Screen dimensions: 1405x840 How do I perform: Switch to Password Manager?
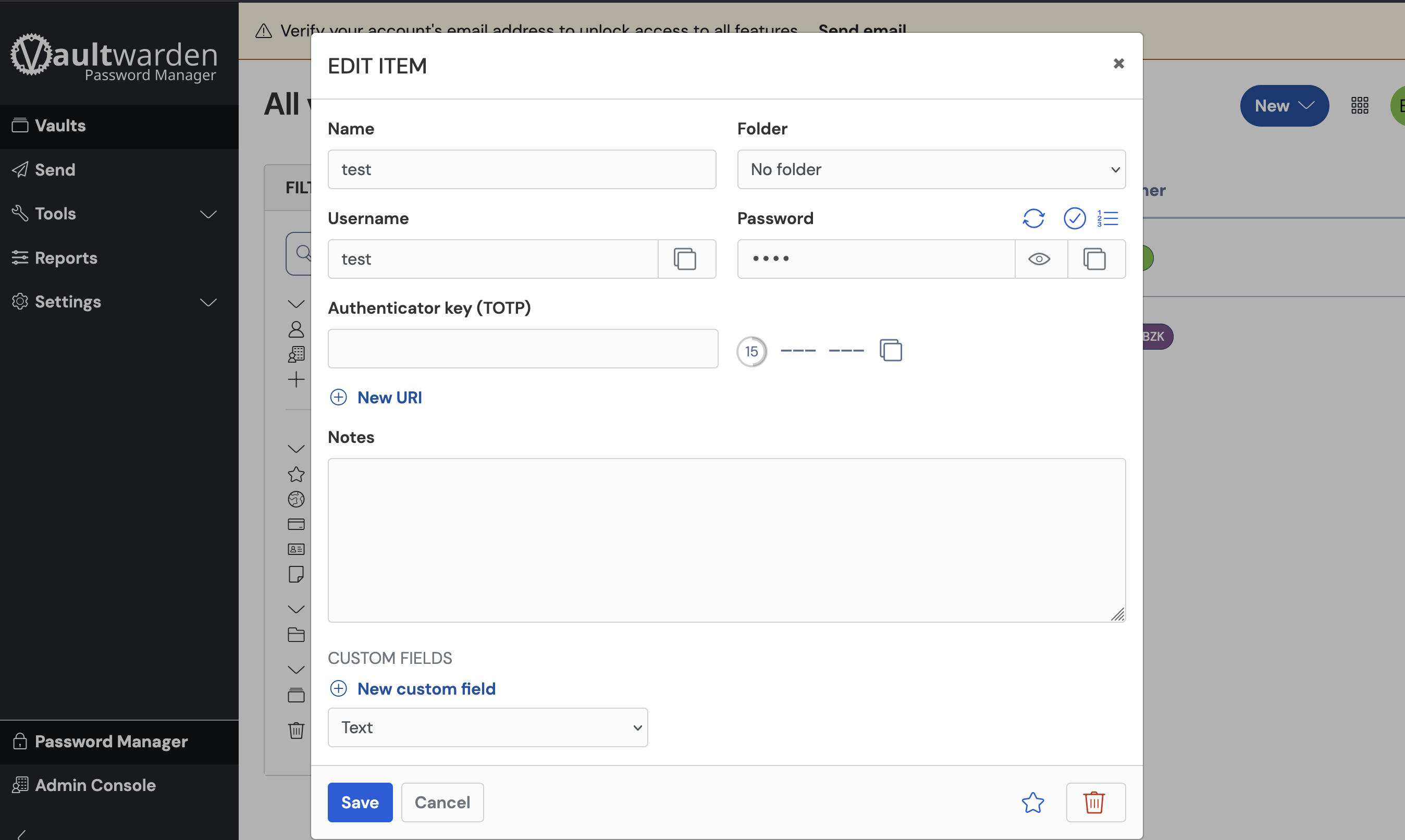119,742
